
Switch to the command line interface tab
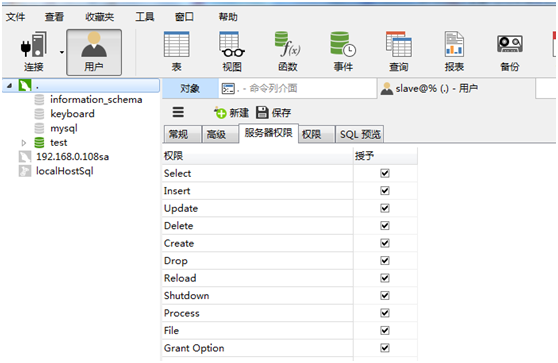tap(297, 88)
